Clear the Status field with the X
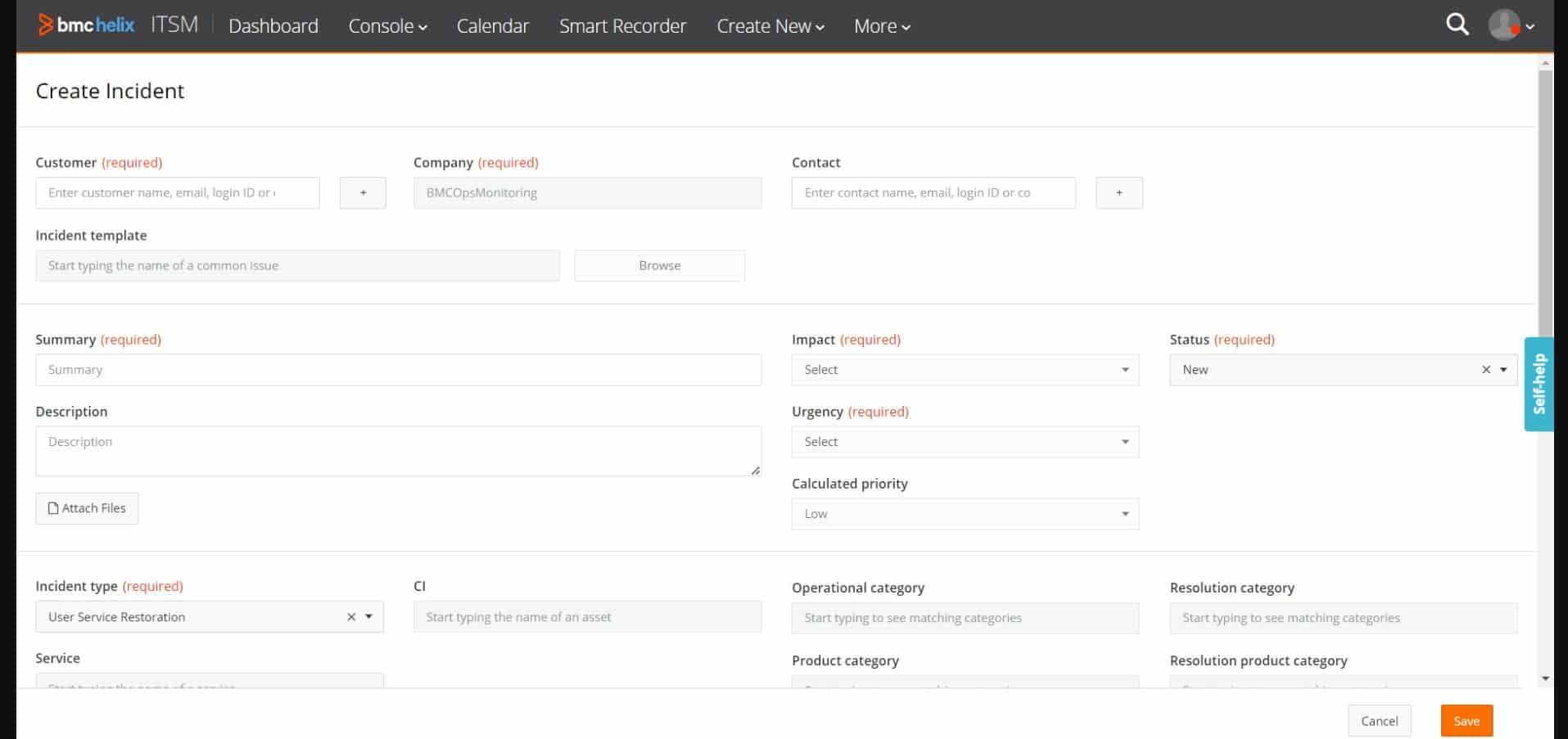This screenshot has height=739, width=1568. [1485, 370]
